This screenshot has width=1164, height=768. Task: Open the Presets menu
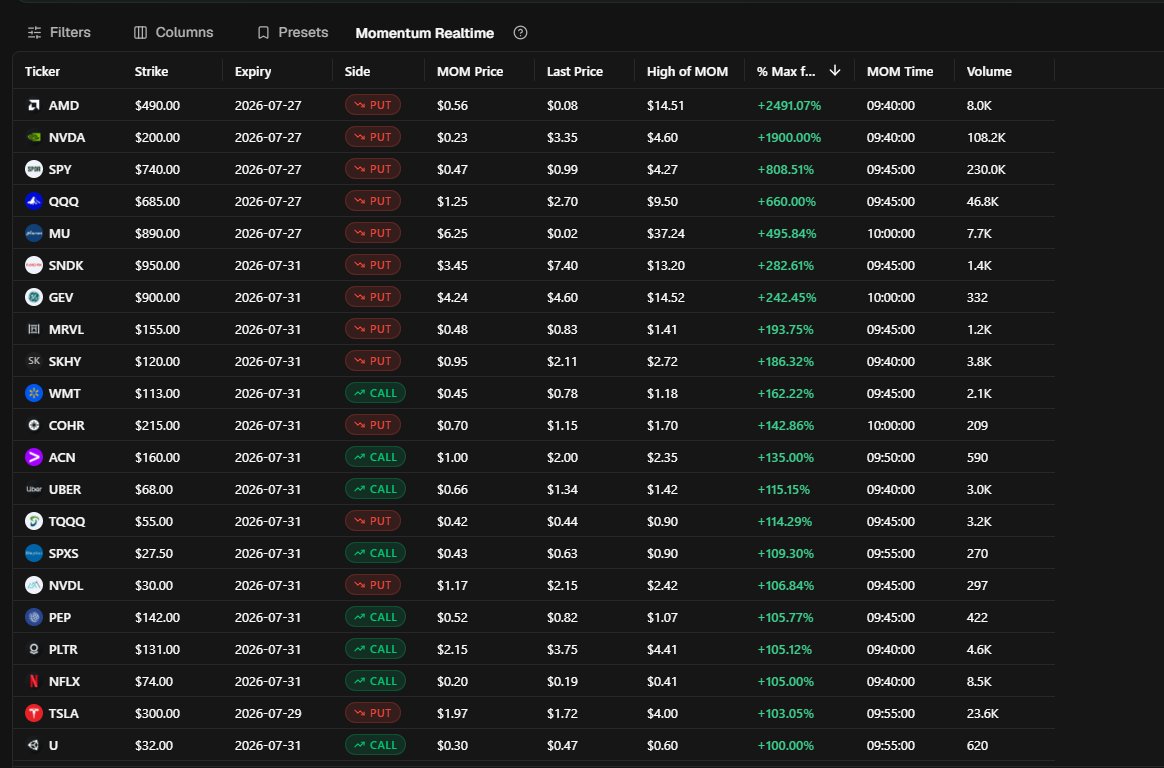292,33
